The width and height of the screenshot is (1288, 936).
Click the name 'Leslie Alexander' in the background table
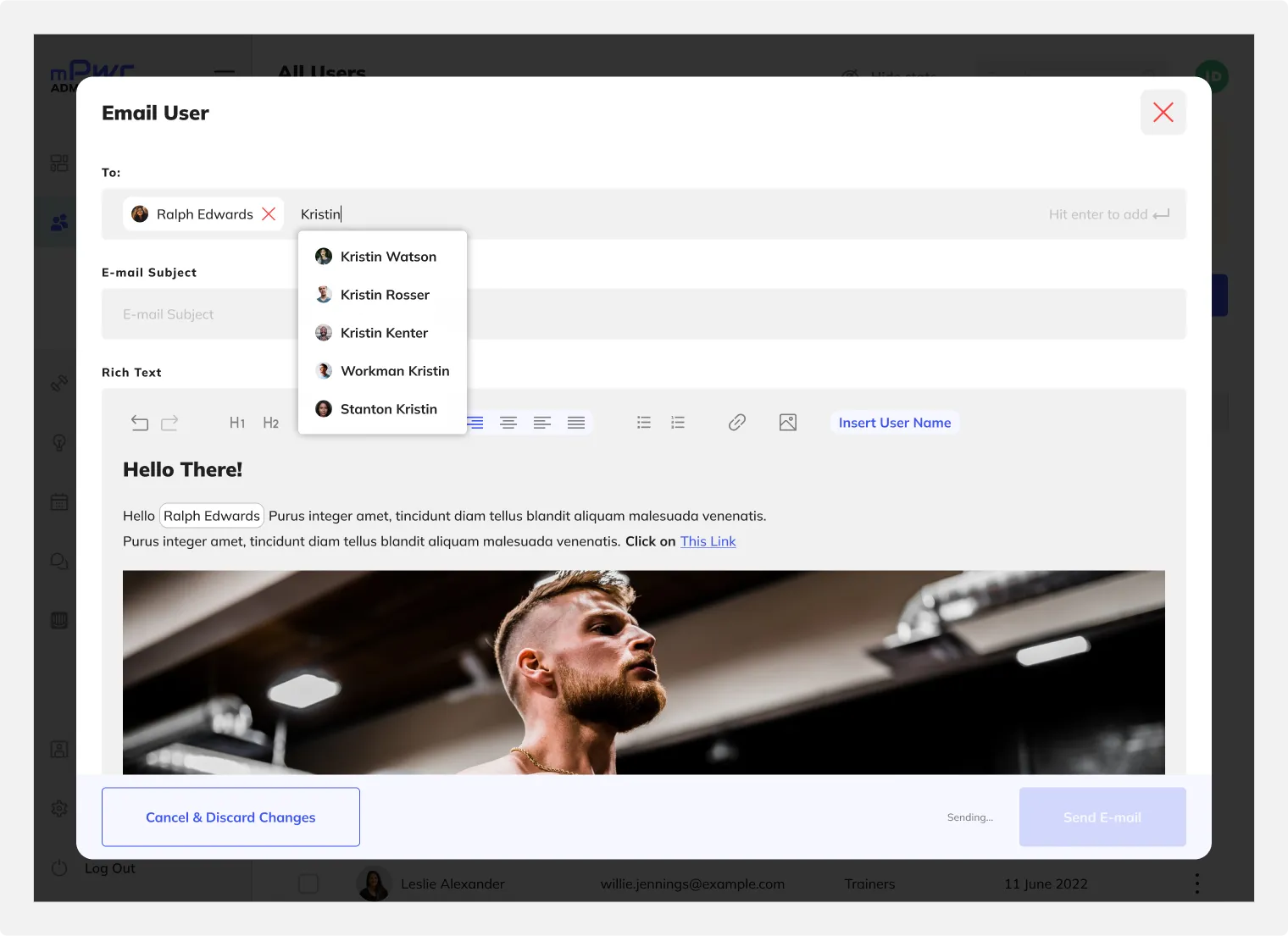tap(452, 883)
